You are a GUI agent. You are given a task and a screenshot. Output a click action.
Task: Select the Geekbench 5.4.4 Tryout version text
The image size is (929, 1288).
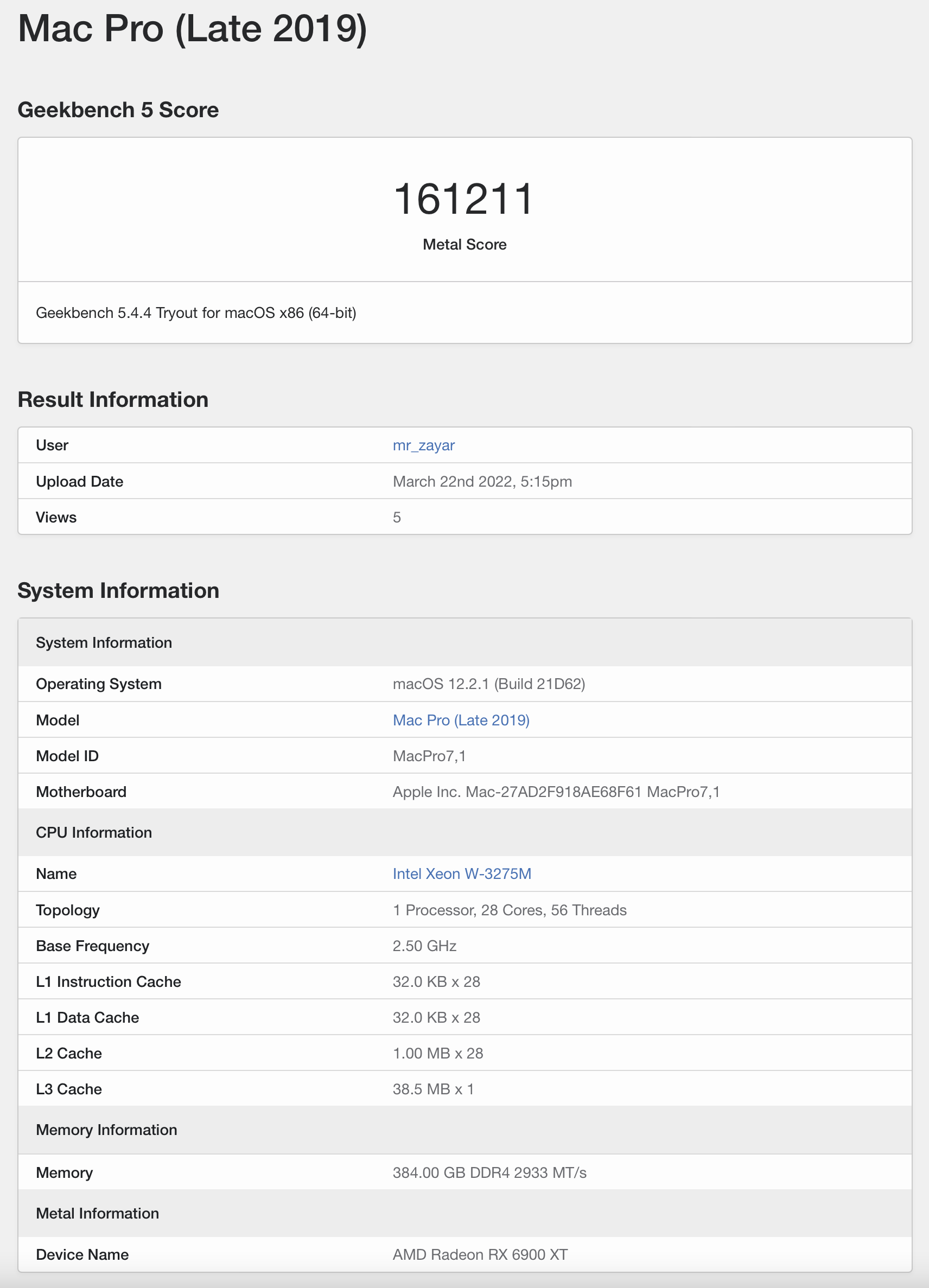pos(196,313)
